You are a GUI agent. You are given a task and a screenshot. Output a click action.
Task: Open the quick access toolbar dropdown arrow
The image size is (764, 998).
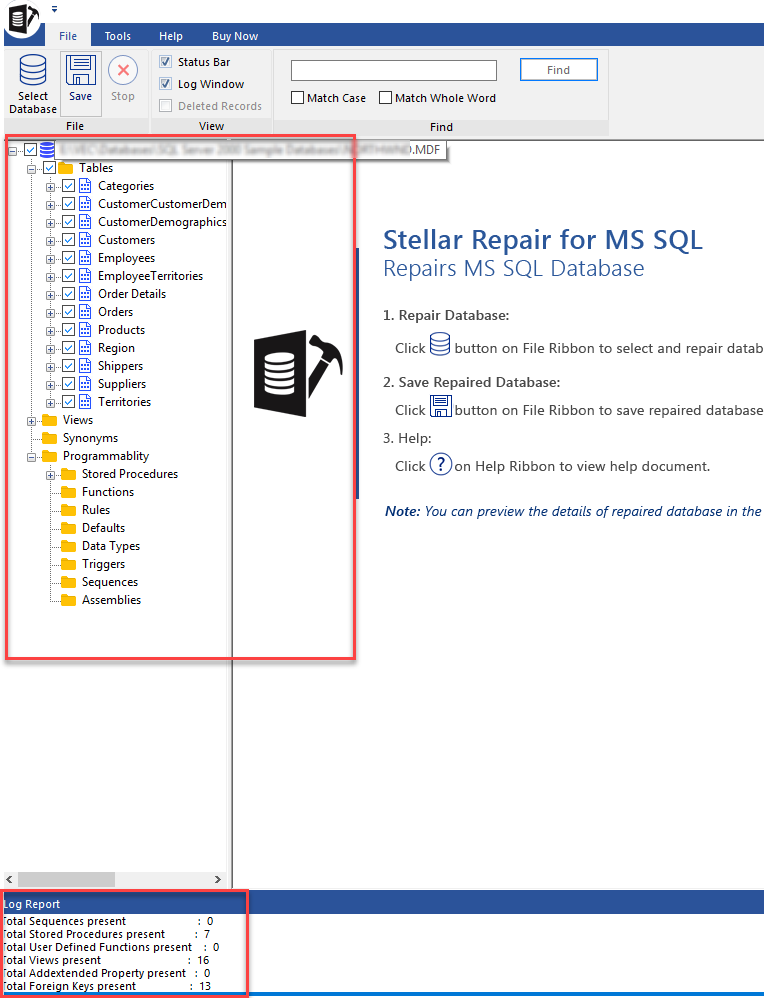pos(55,9)
